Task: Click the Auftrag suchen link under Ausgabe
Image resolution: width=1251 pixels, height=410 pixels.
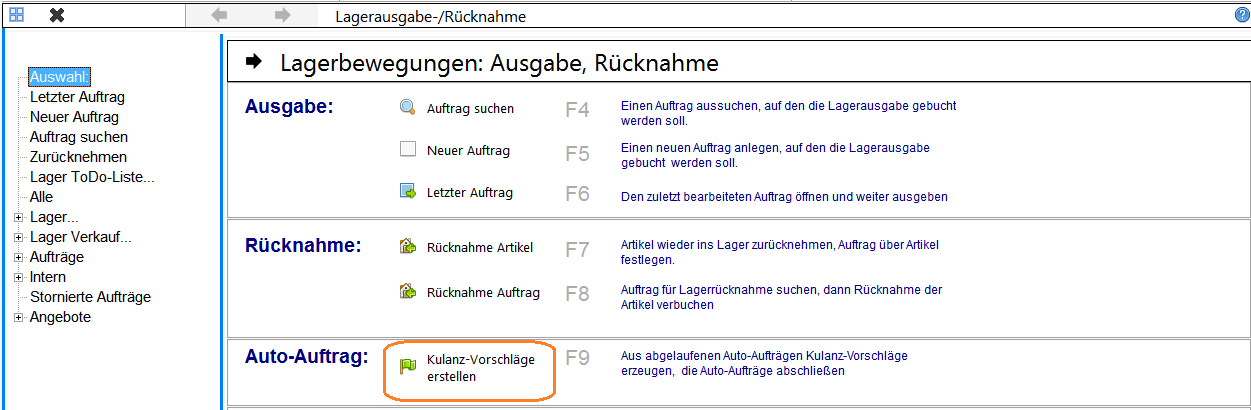Action: pos(470,109)
